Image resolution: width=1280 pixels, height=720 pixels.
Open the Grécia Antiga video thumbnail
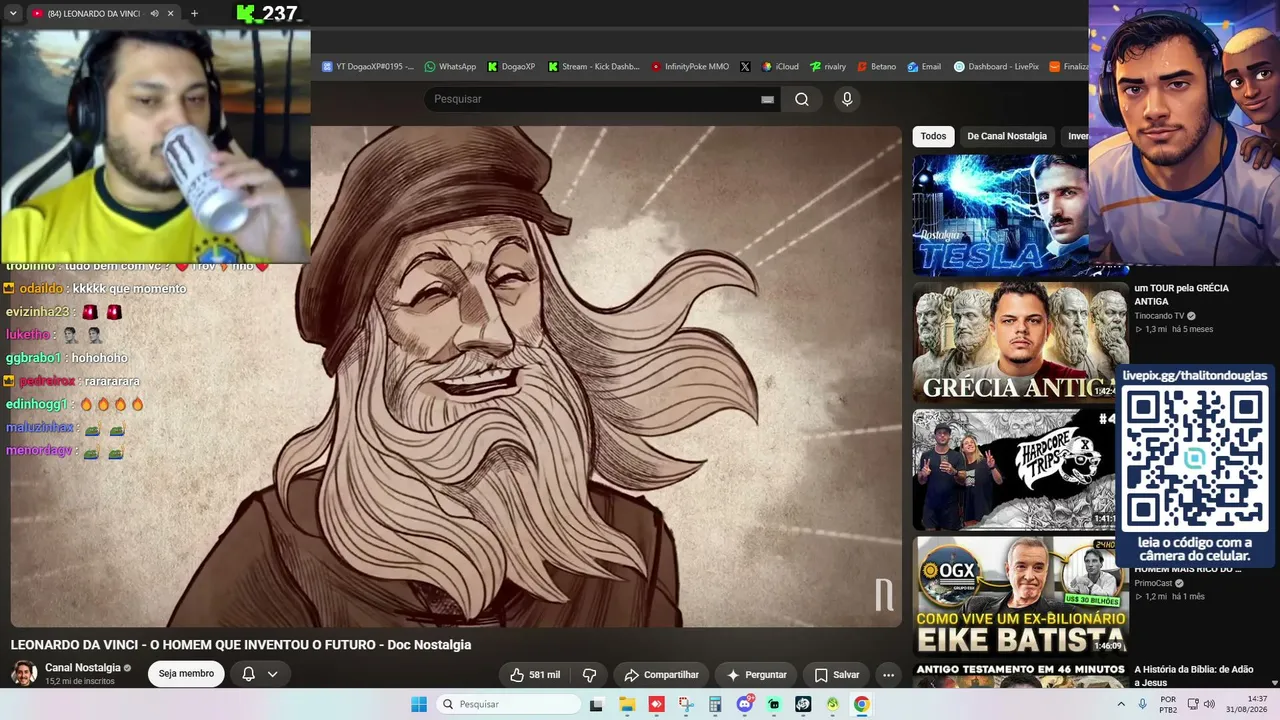pyautogui.click(x=1020, y=343)
